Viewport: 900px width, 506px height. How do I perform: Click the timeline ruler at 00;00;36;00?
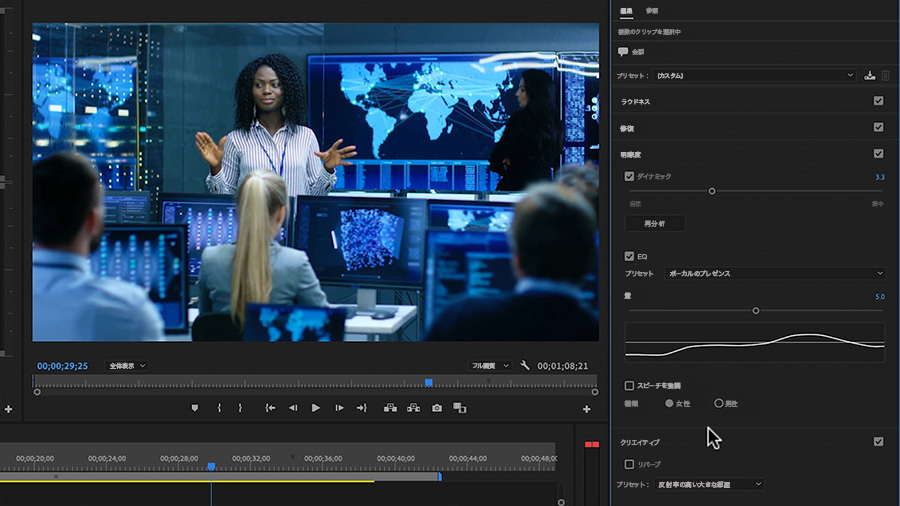coord(323,458)
